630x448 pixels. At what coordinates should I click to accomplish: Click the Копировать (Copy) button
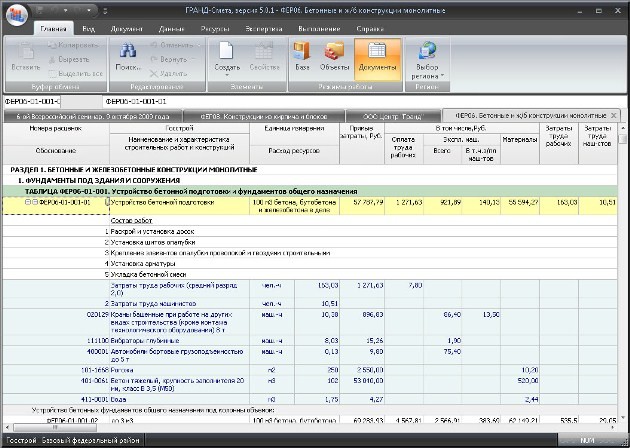coord(73,45)
